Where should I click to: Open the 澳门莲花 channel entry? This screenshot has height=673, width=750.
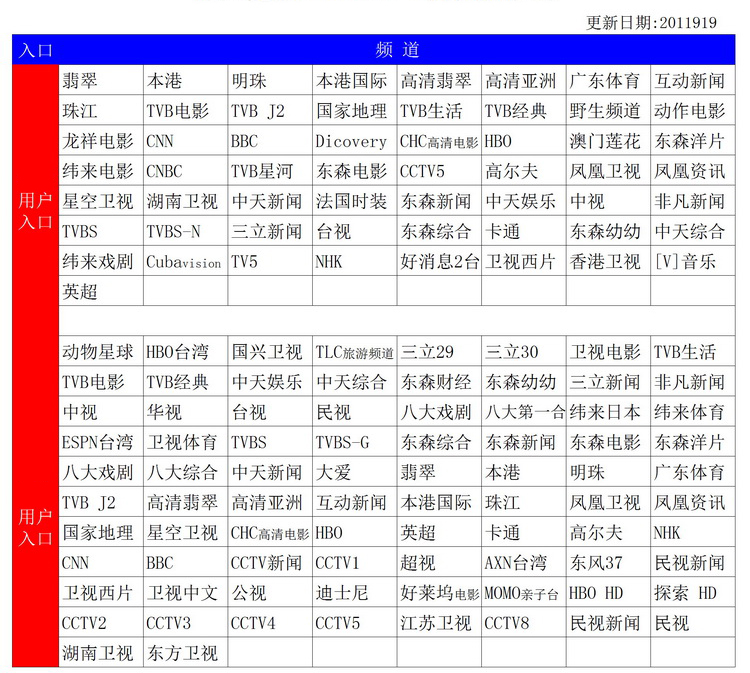[605, 141]
